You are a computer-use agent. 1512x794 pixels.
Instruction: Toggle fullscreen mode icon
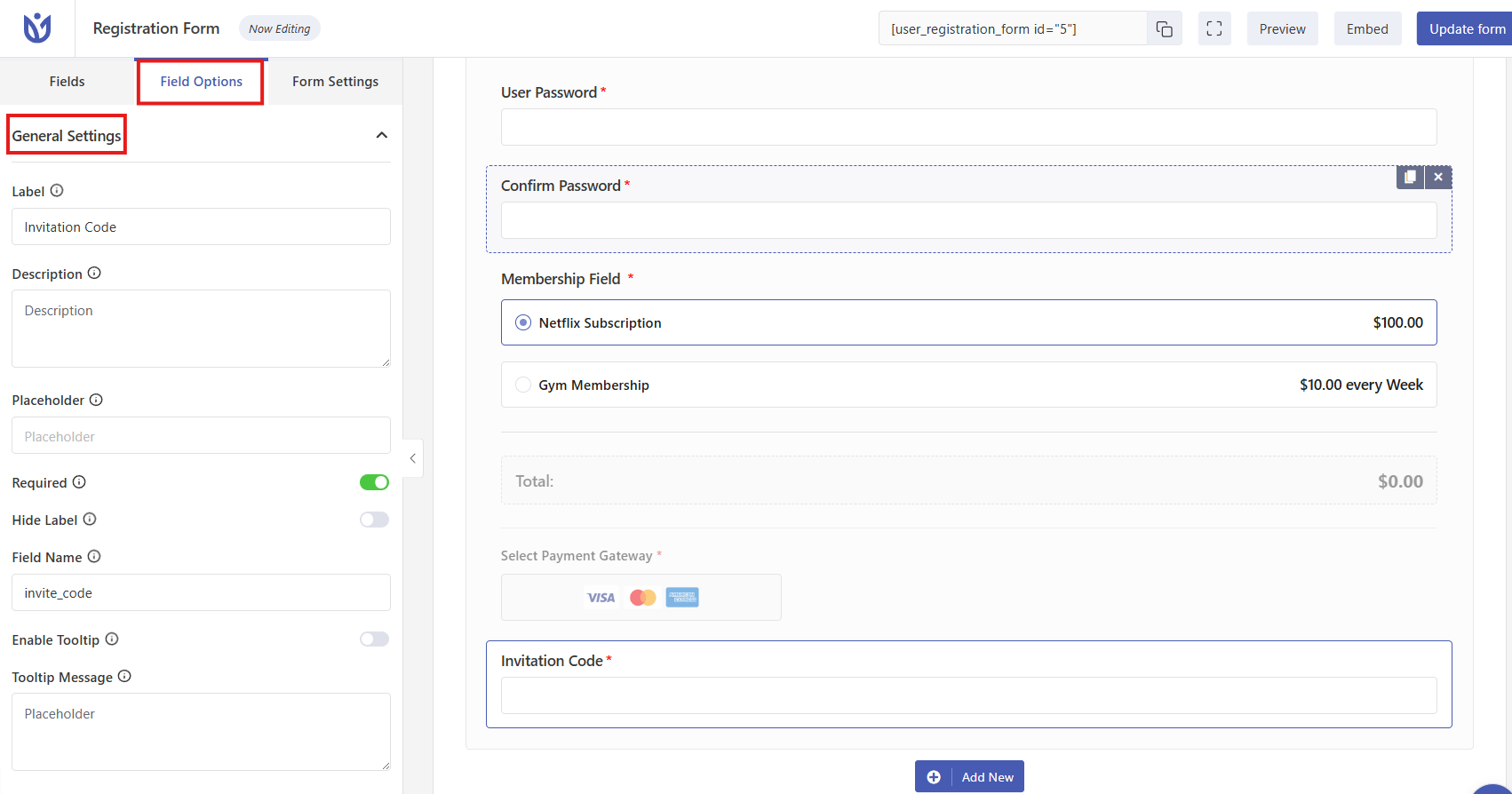(1214, 28)
